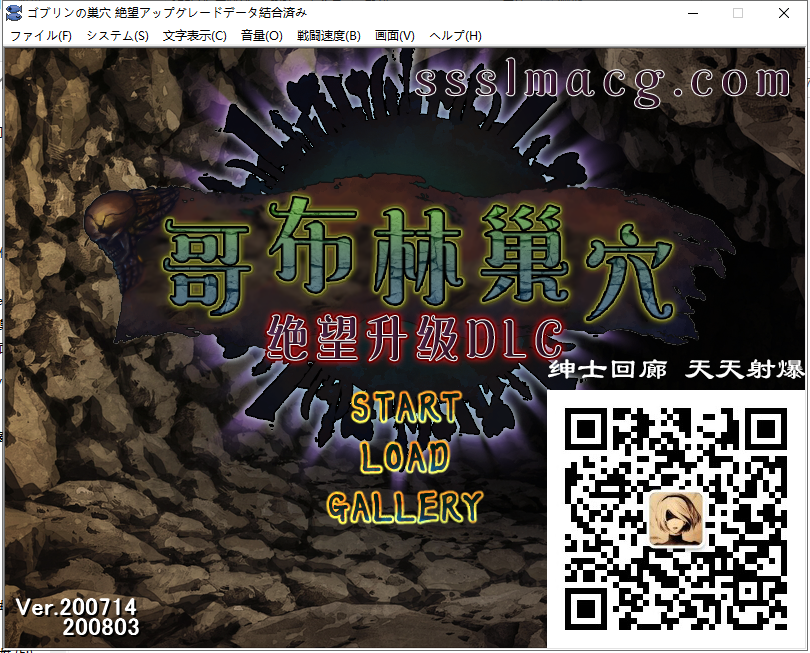Select LOAD to load a save

point(405,458)
